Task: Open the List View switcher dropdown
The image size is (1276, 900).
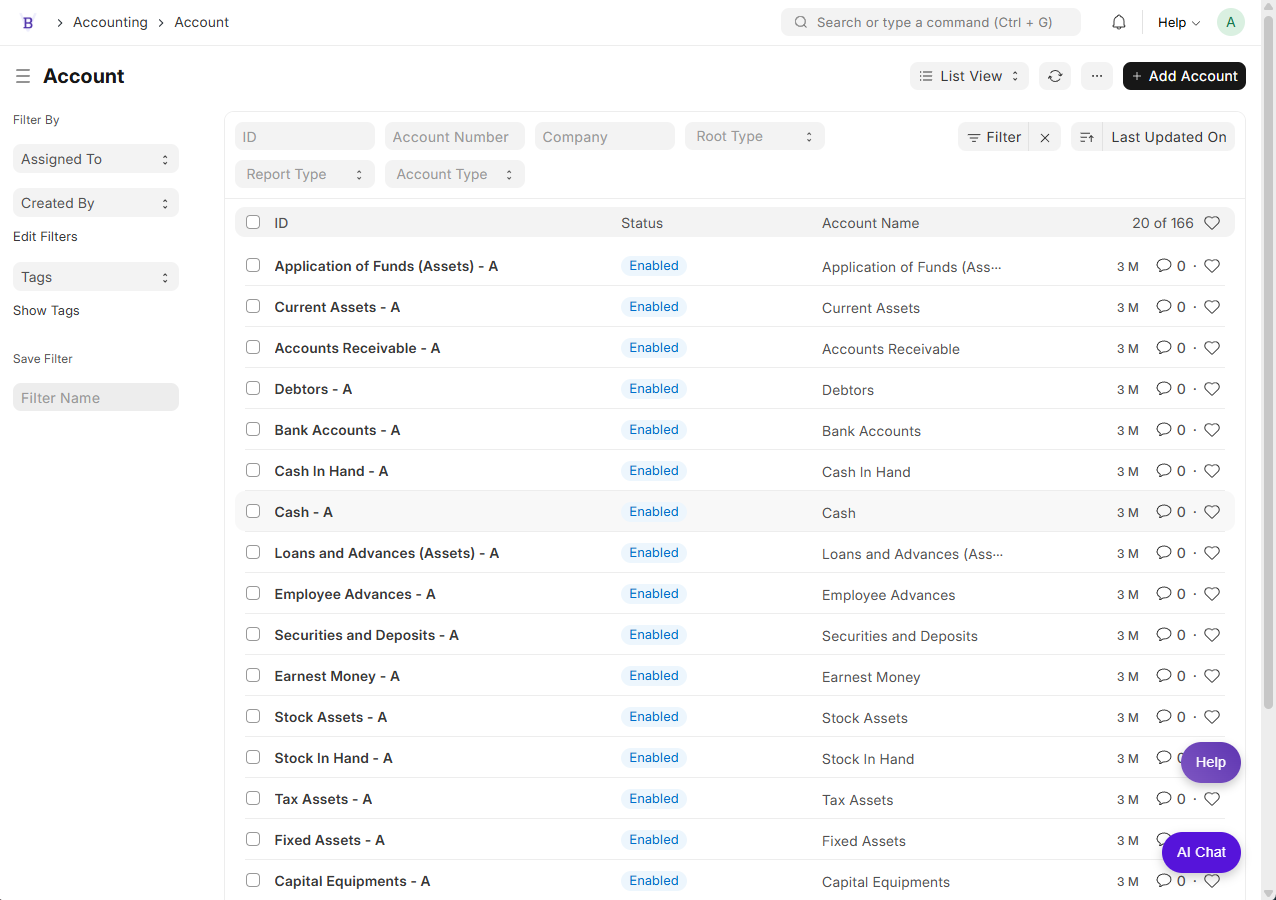Action: (x=969, y=76)
